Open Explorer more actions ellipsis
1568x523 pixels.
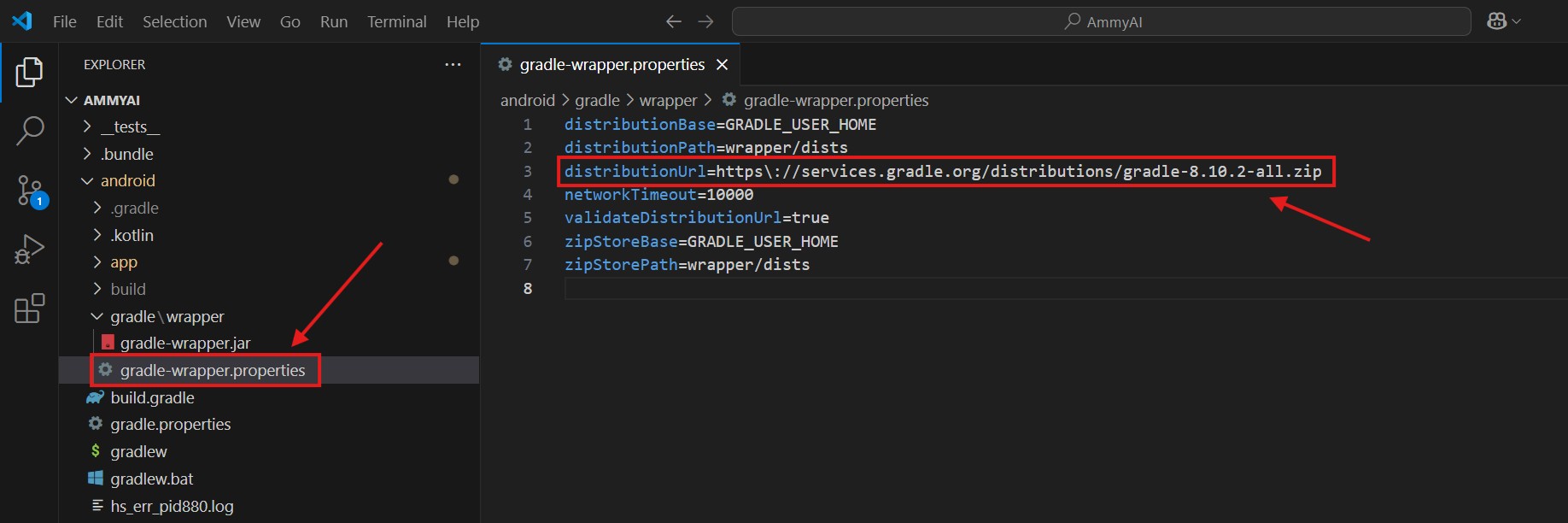[x=453, y=65]
